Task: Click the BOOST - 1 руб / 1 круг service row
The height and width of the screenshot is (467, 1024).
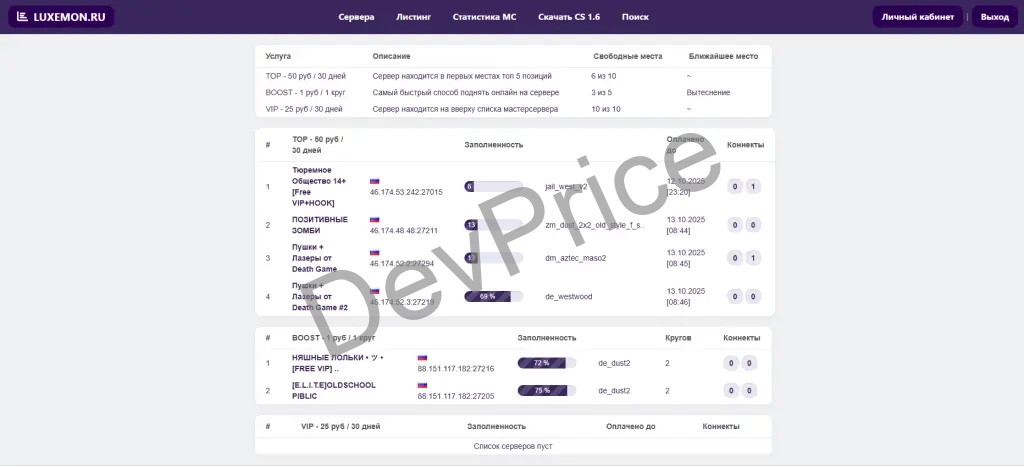Action: click(513, 93)
